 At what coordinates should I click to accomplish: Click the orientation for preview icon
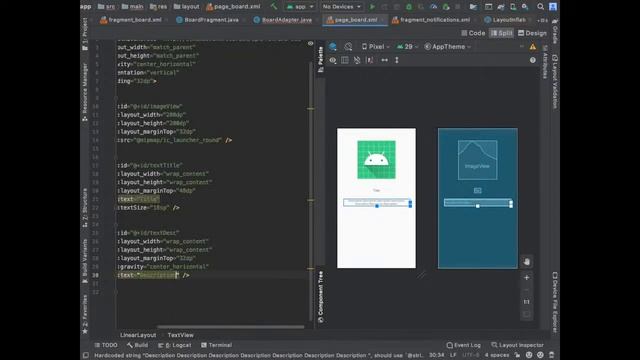pyautogui.click(x=348, y=47)
